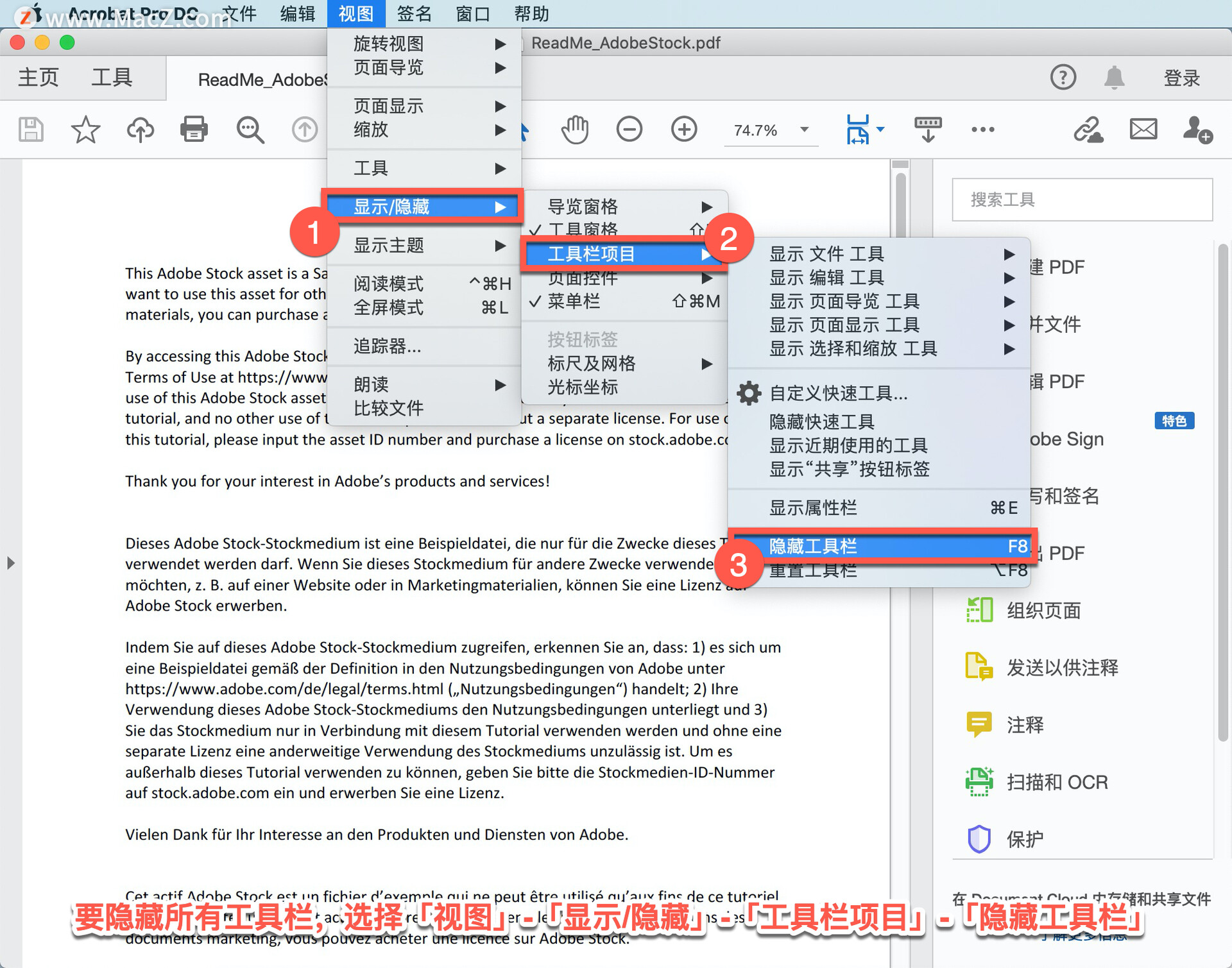This screenshot has height=968, width=1232.
Task: Click the add person share icon
Action: point(1197,130)
